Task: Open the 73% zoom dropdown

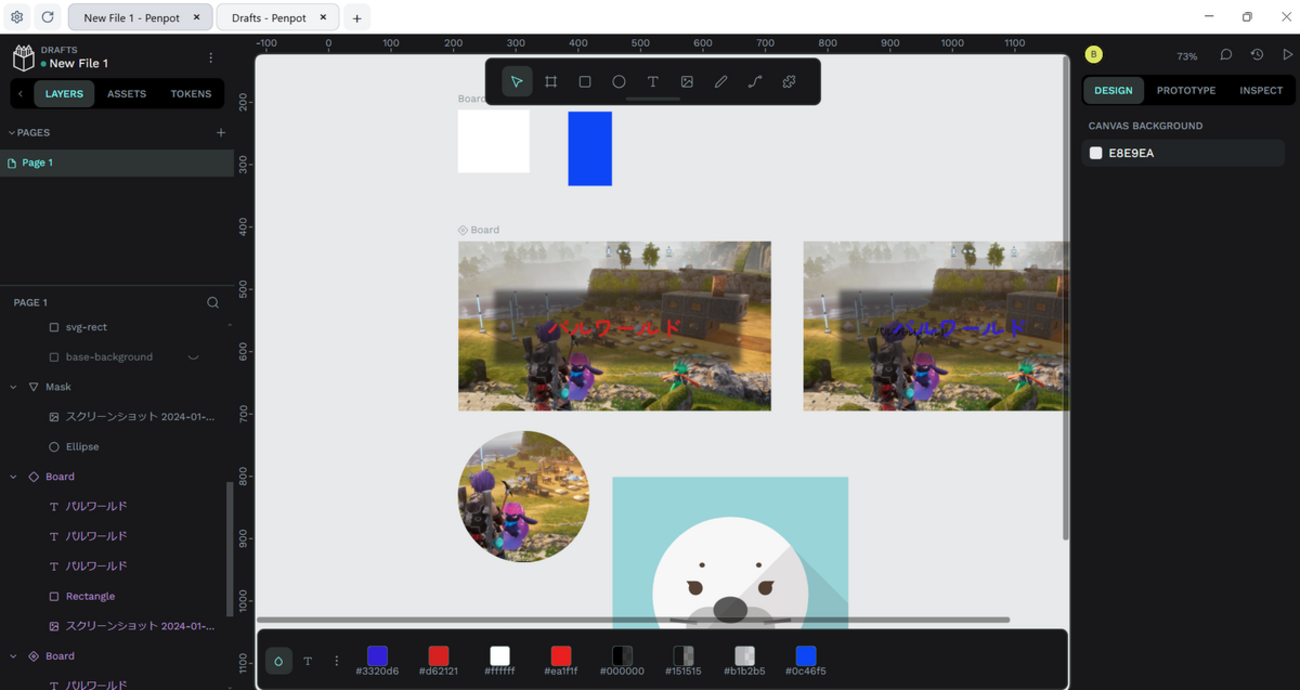Action: point(1187,56)
